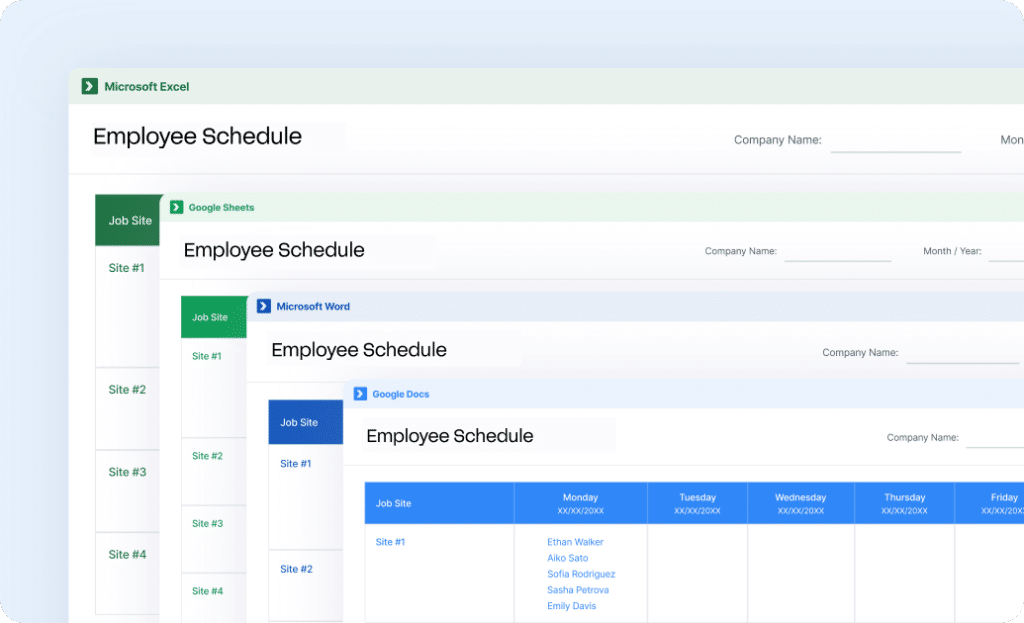This screenshot has height=623, width=1024.
Task: Click the Job Site header in Excel sheet
Action: 129,220
